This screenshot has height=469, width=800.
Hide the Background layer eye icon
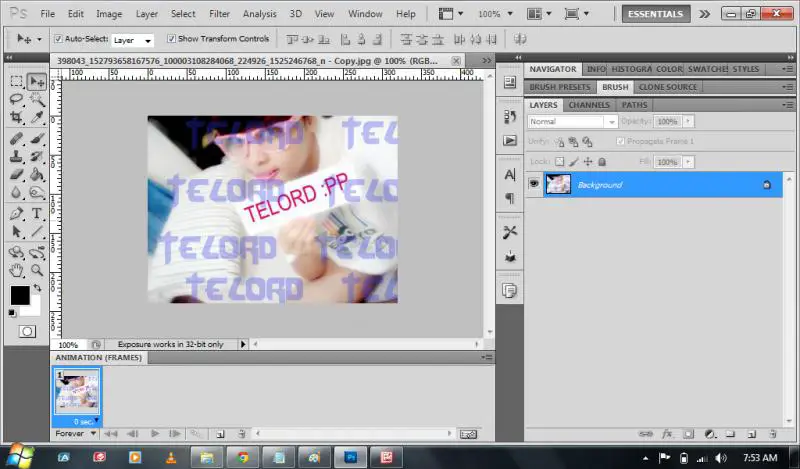[x=534, y=184]
